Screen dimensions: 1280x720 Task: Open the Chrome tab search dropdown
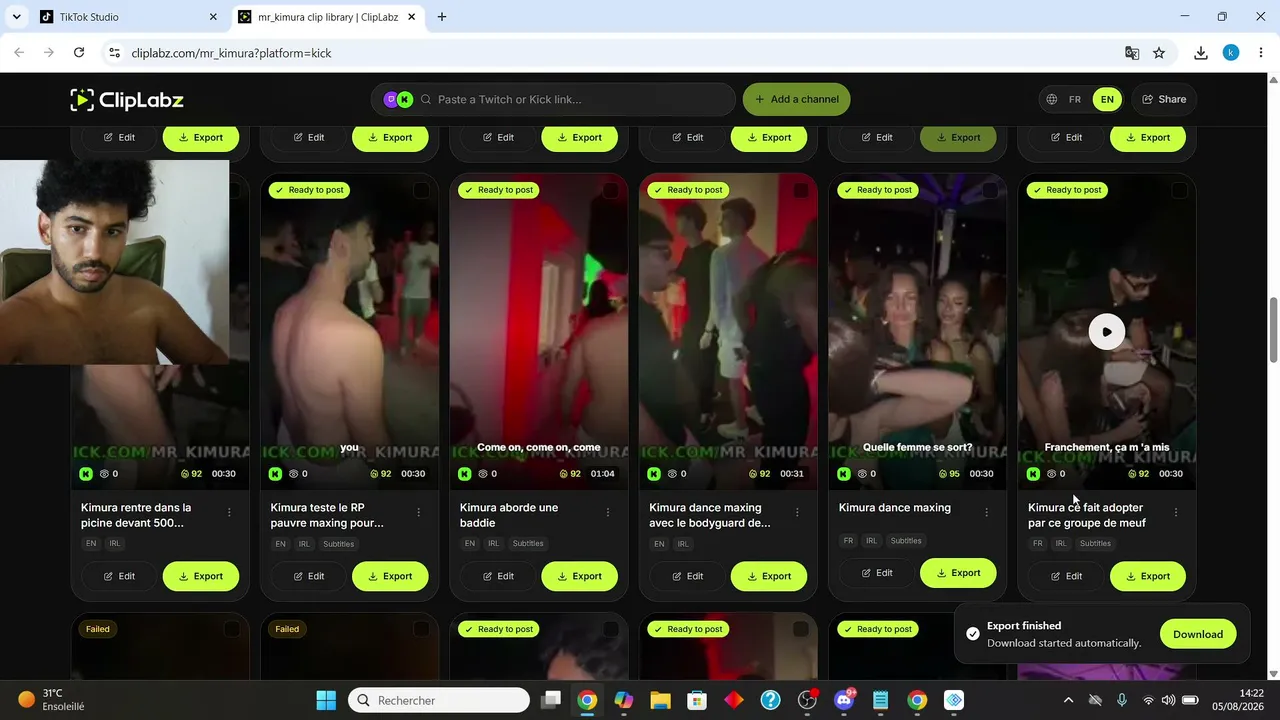click(x=17, y=17)
